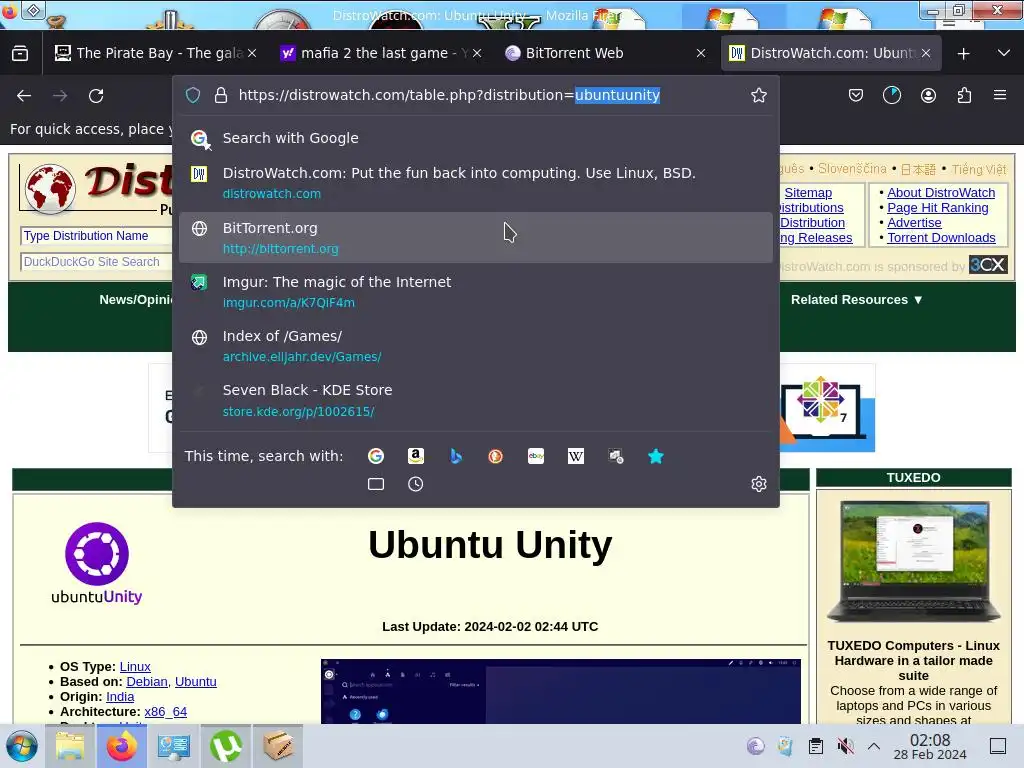
Task: Follow the Linux OS Type link
Action: (135, 667)
